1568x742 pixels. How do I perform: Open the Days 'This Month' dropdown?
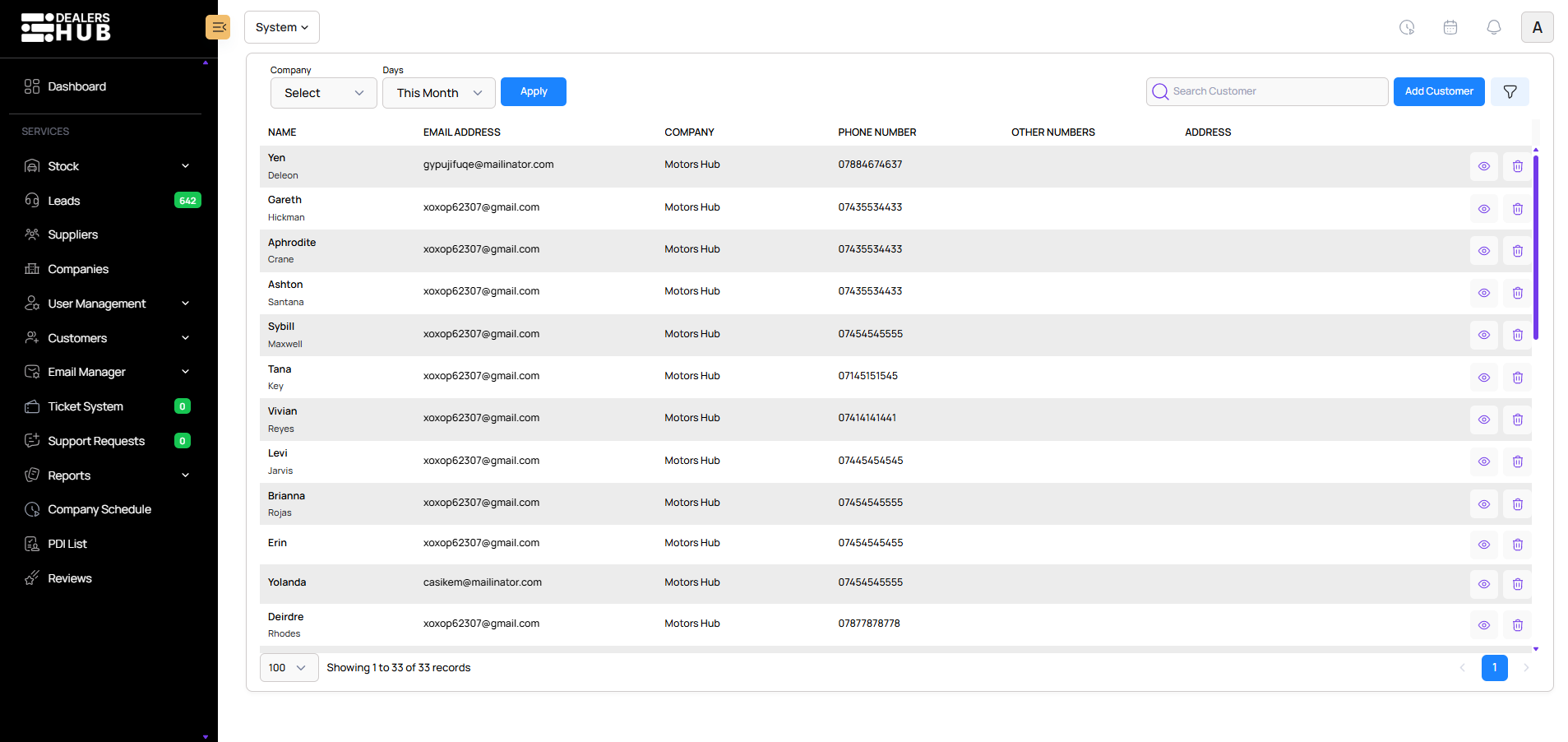(x=438, y=93)
